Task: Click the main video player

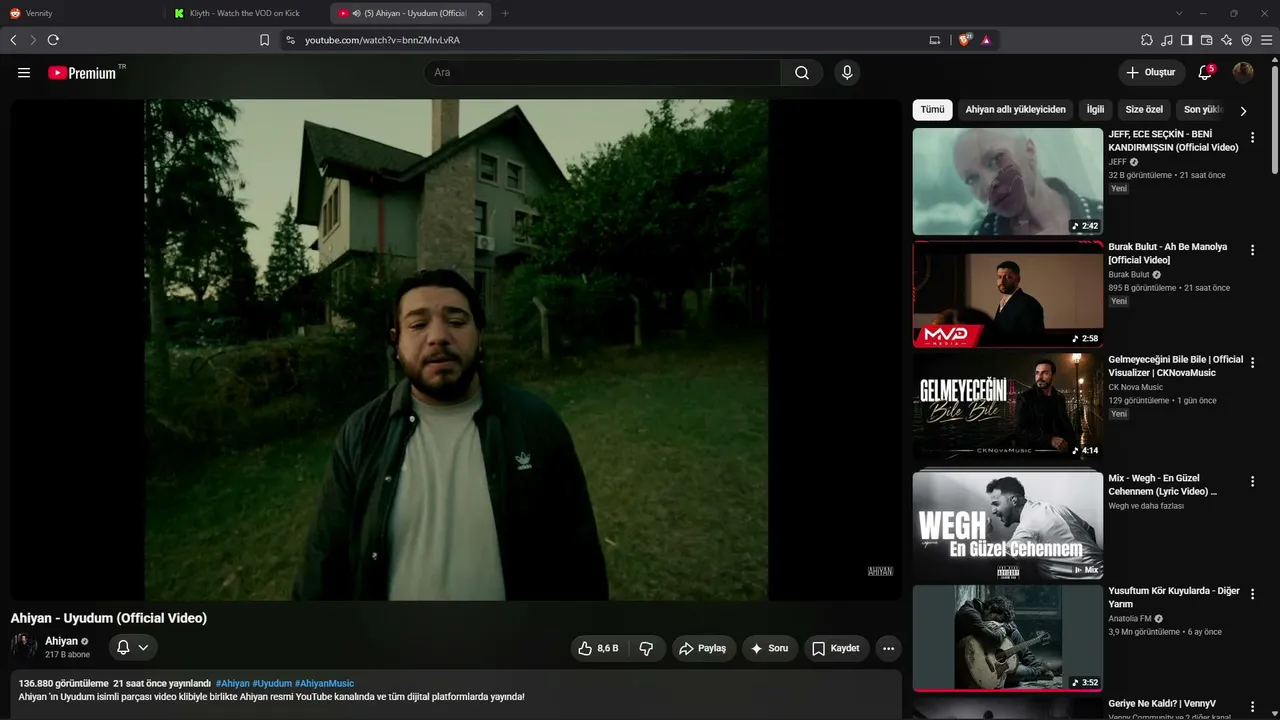Action: coord(456,350)
